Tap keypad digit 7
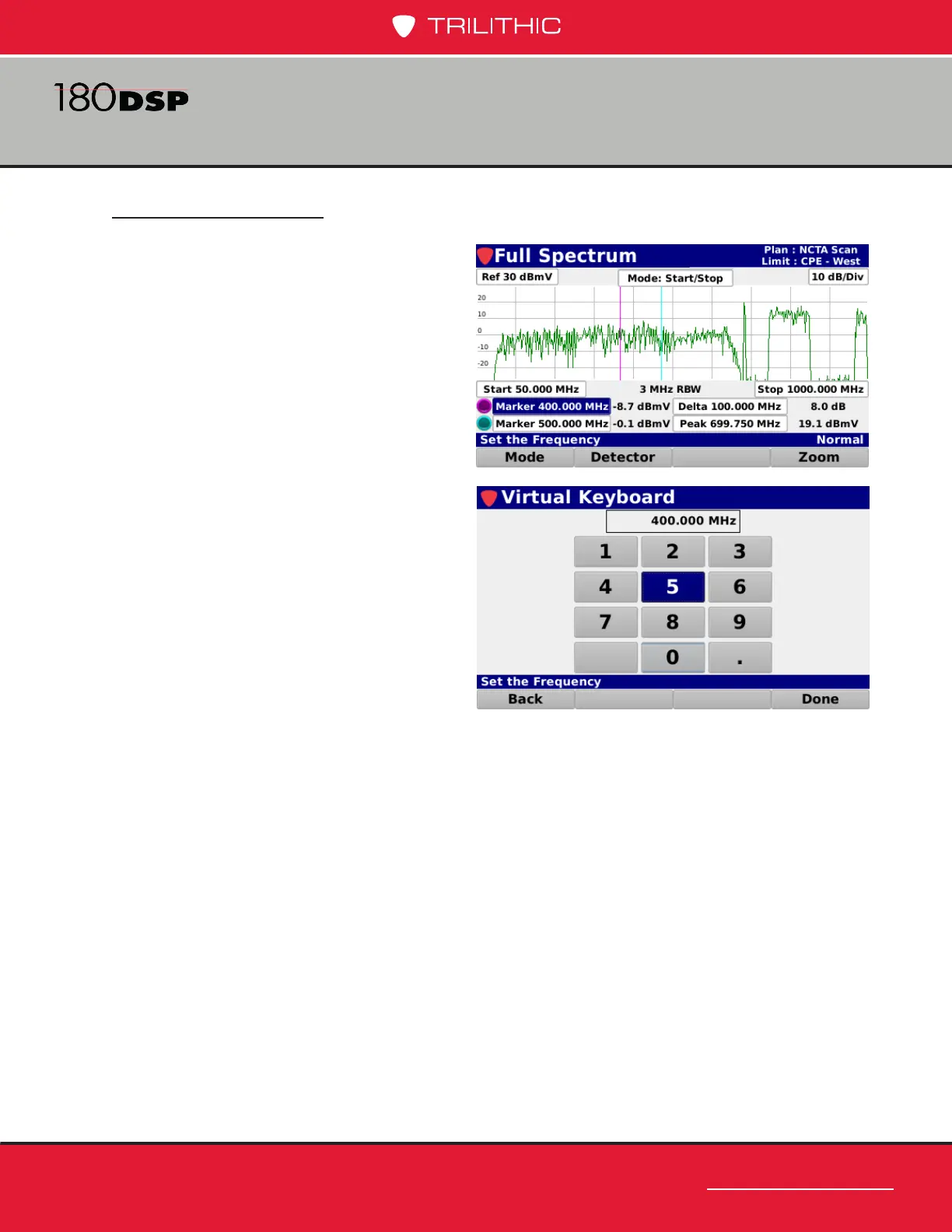The height and width of the screenshot is (1232, 952). point(606,622)
